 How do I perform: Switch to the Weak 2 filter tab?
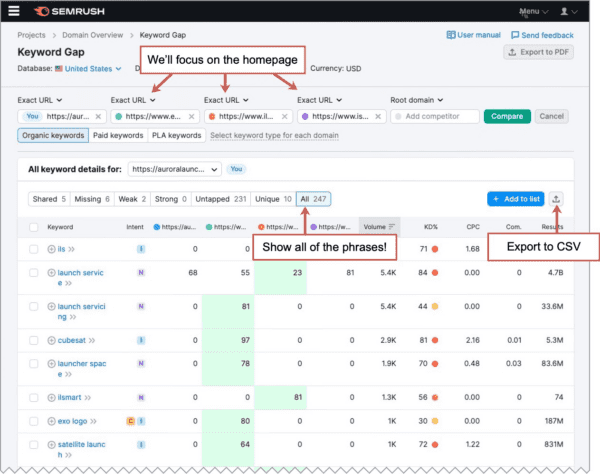(132, 199)
